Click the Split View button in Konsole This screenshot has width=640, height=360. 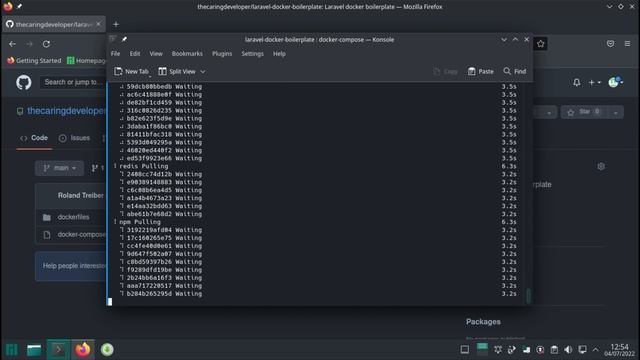pyautogui.click(x=177, y=71)
